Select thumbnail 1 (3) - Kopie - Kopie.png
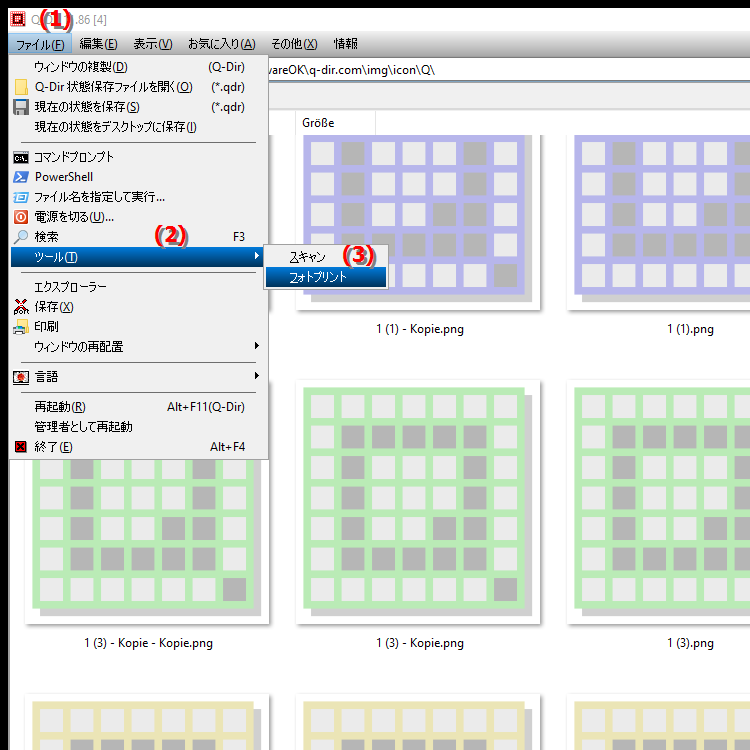Screen dimensions: 750x750 (147, 542)
